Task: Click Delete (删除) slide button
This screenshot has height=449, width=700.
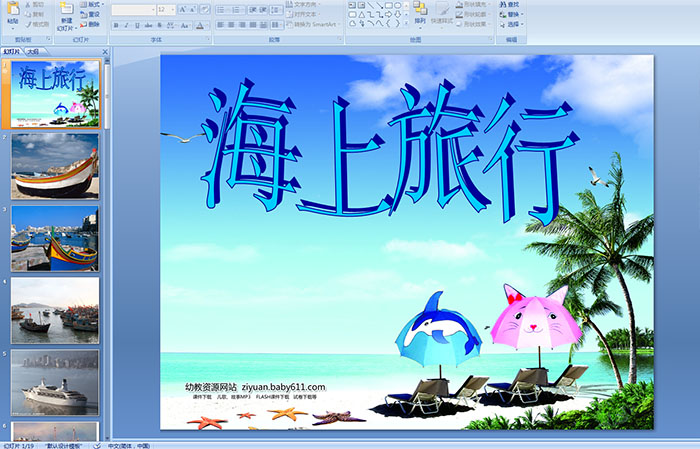Action: click(x=91, y=24)
